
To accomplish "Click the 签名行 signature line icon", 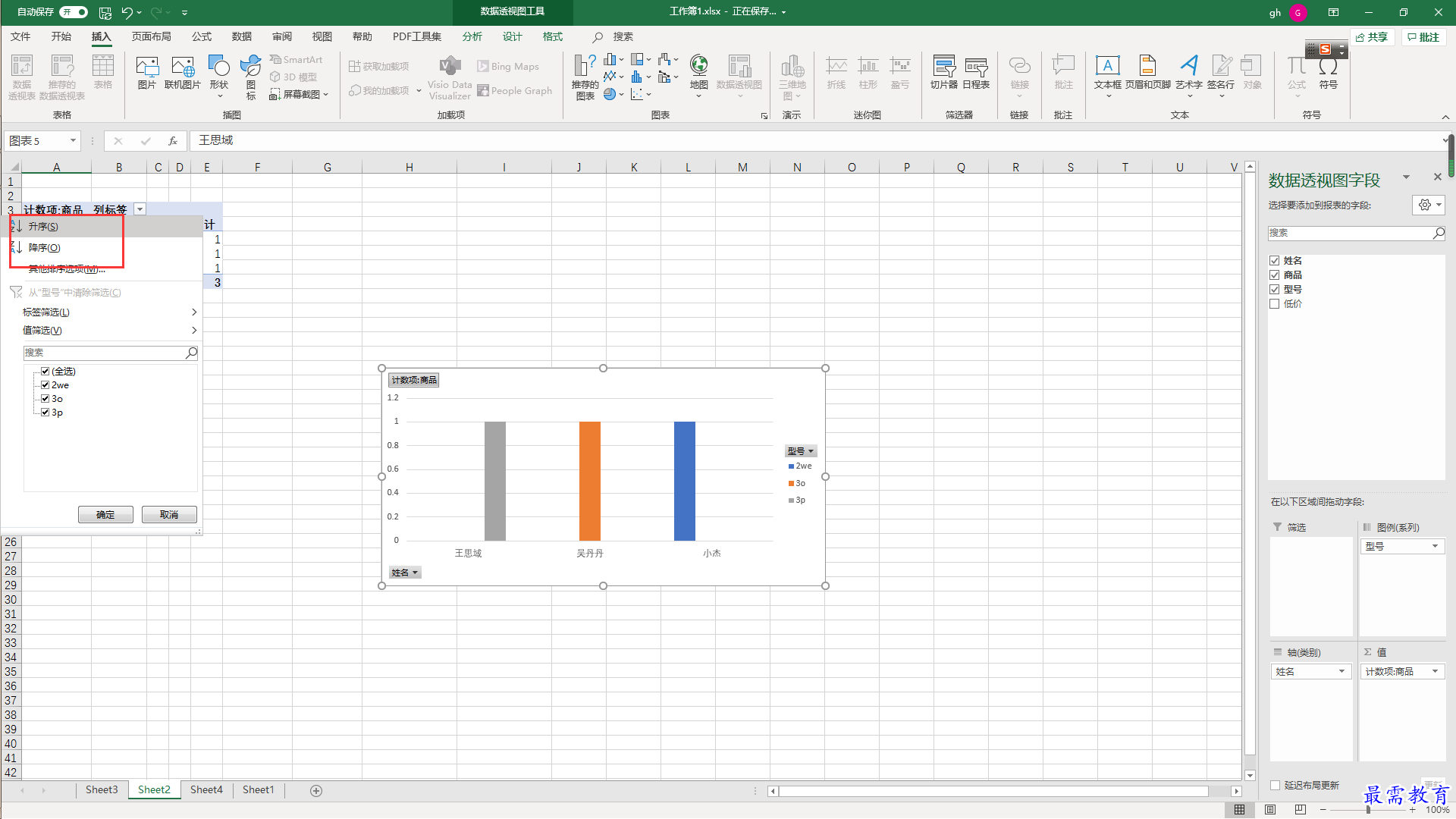I will (x=1221, y=76).
